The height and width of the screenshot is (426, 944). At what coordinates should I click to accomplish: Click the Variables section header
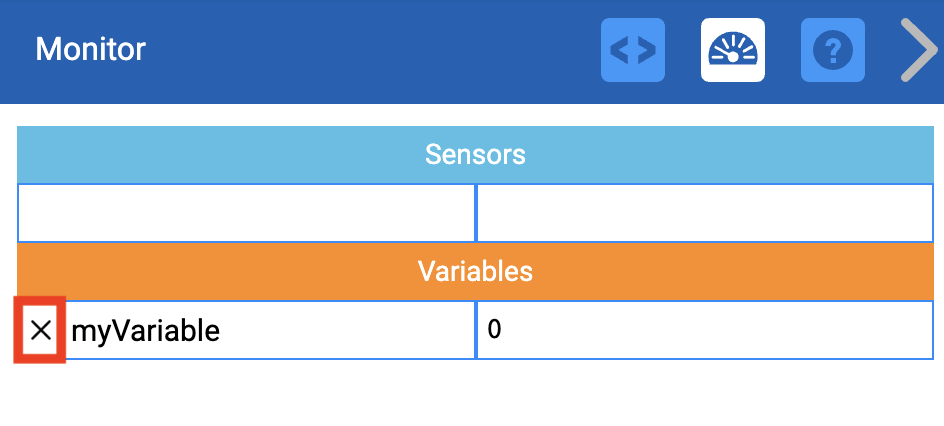point(475,271)
